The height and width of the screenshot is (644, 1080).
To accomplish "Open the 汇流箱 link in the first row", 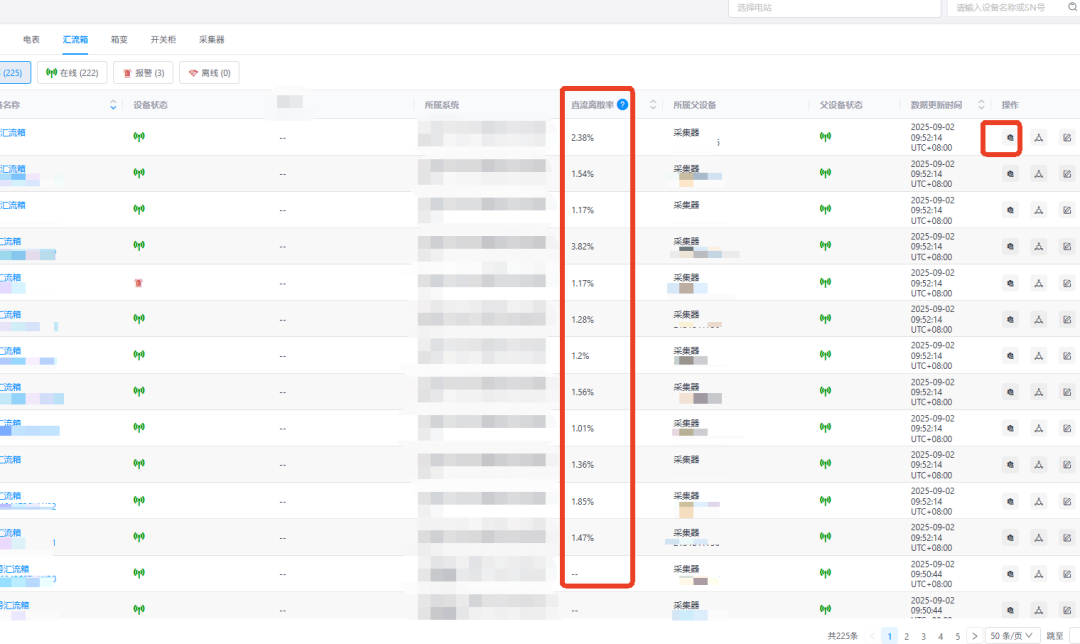I will pyautogui.click(x=13, y=132).
